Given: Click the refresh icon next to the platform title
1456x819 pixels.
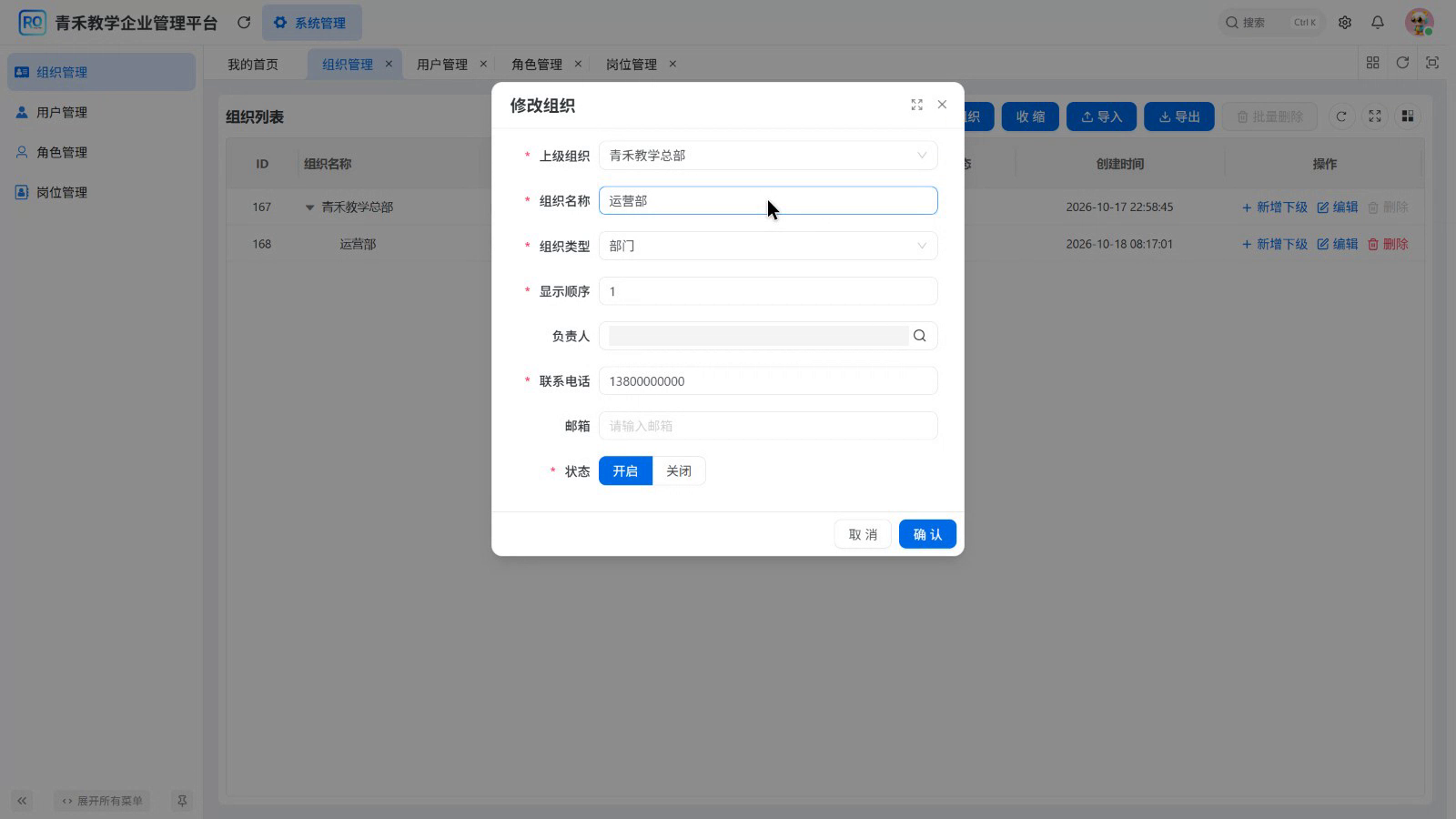Looking at the screenshot, I should pos(244,23).
